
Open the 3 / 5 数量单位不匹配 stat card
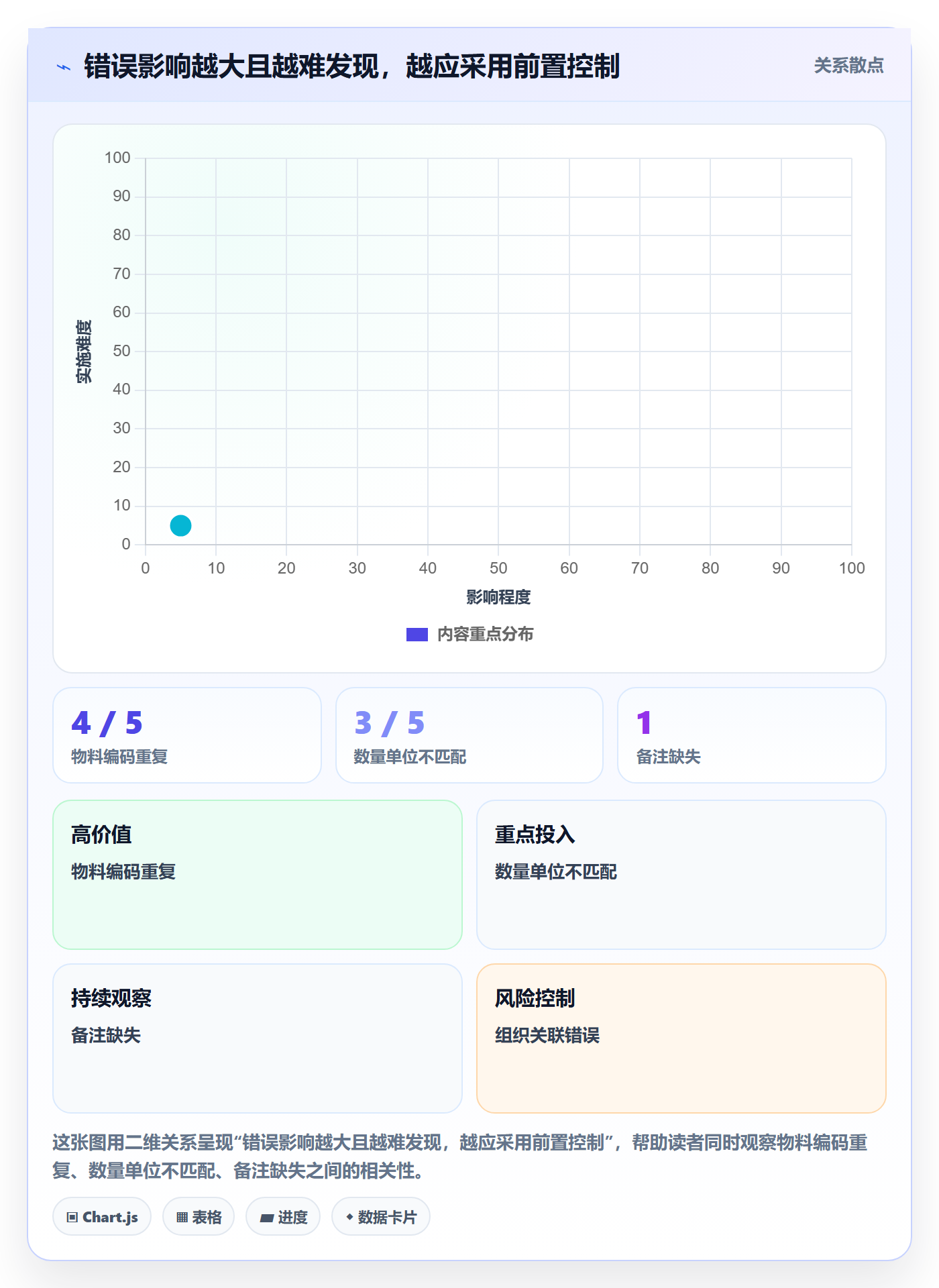[469, 735]
